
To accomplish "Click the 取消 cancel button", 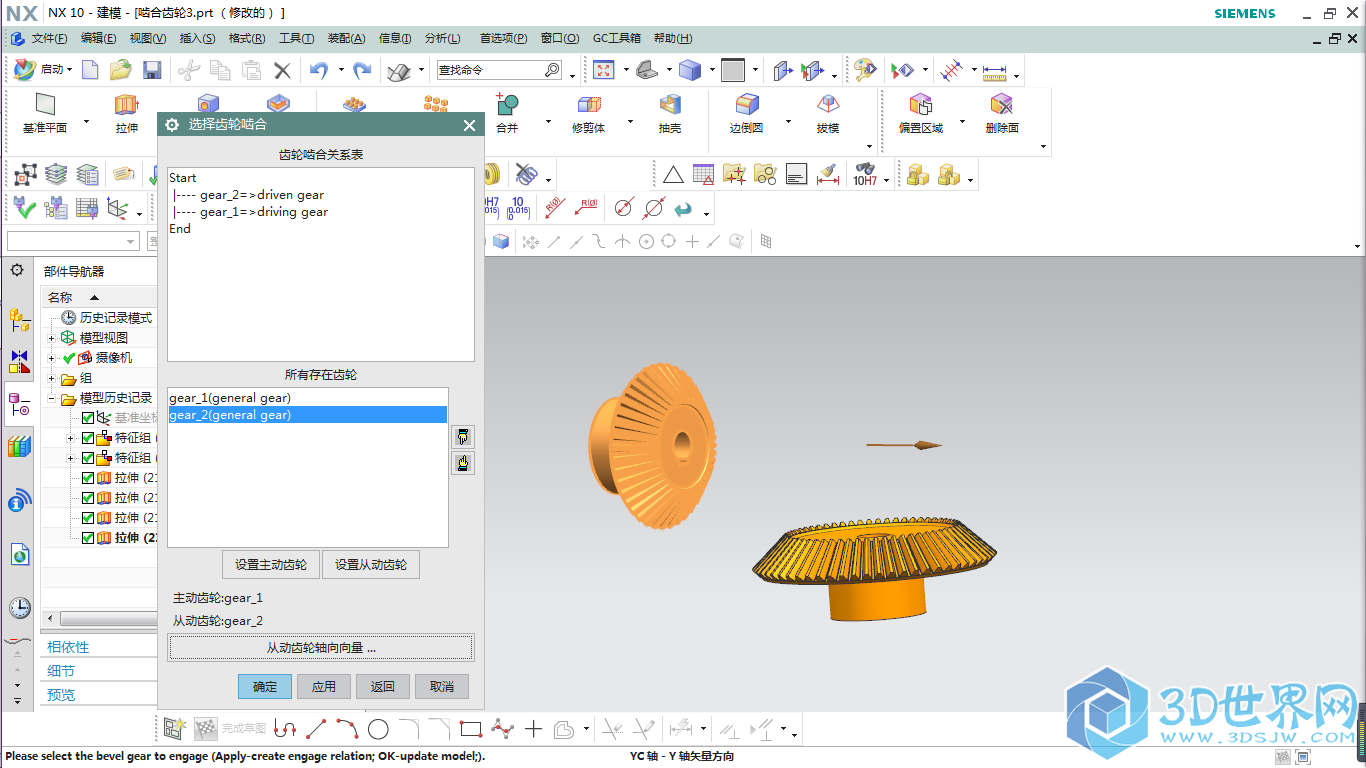I will click(x=442, y=687).
